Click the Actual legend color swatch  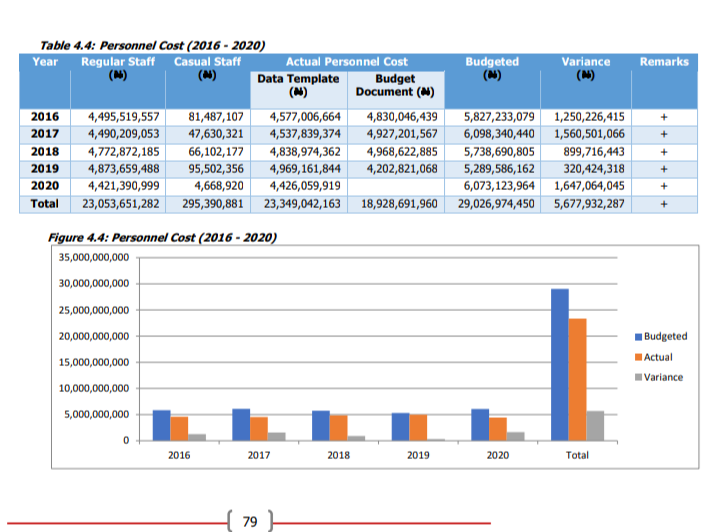pos(638,357)
